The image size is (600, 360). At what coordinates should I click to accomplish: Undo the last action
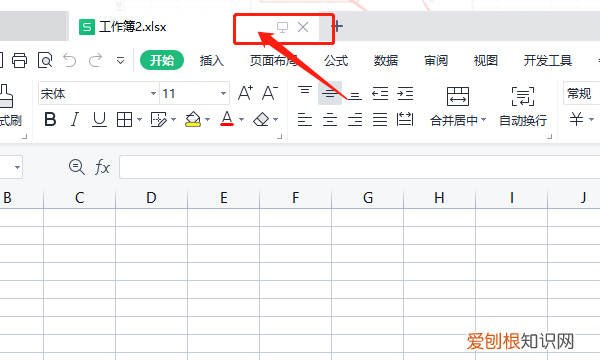tap(70, 60)
